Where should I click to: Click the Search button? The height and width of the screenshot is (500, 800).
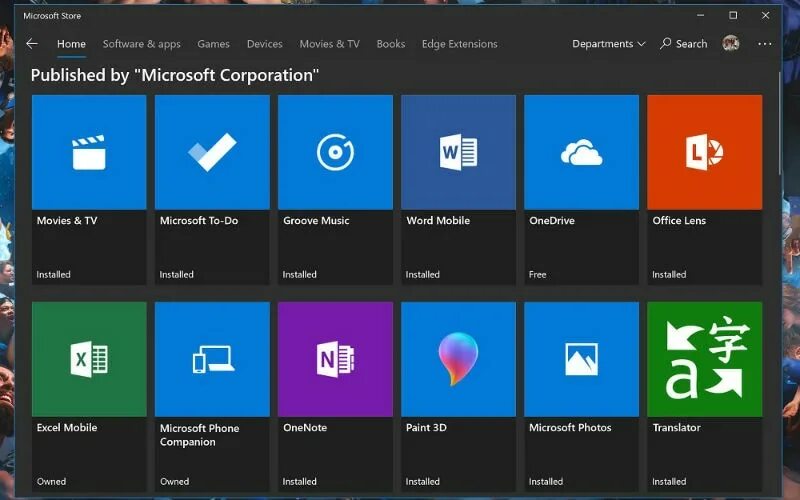coord(684,44)
